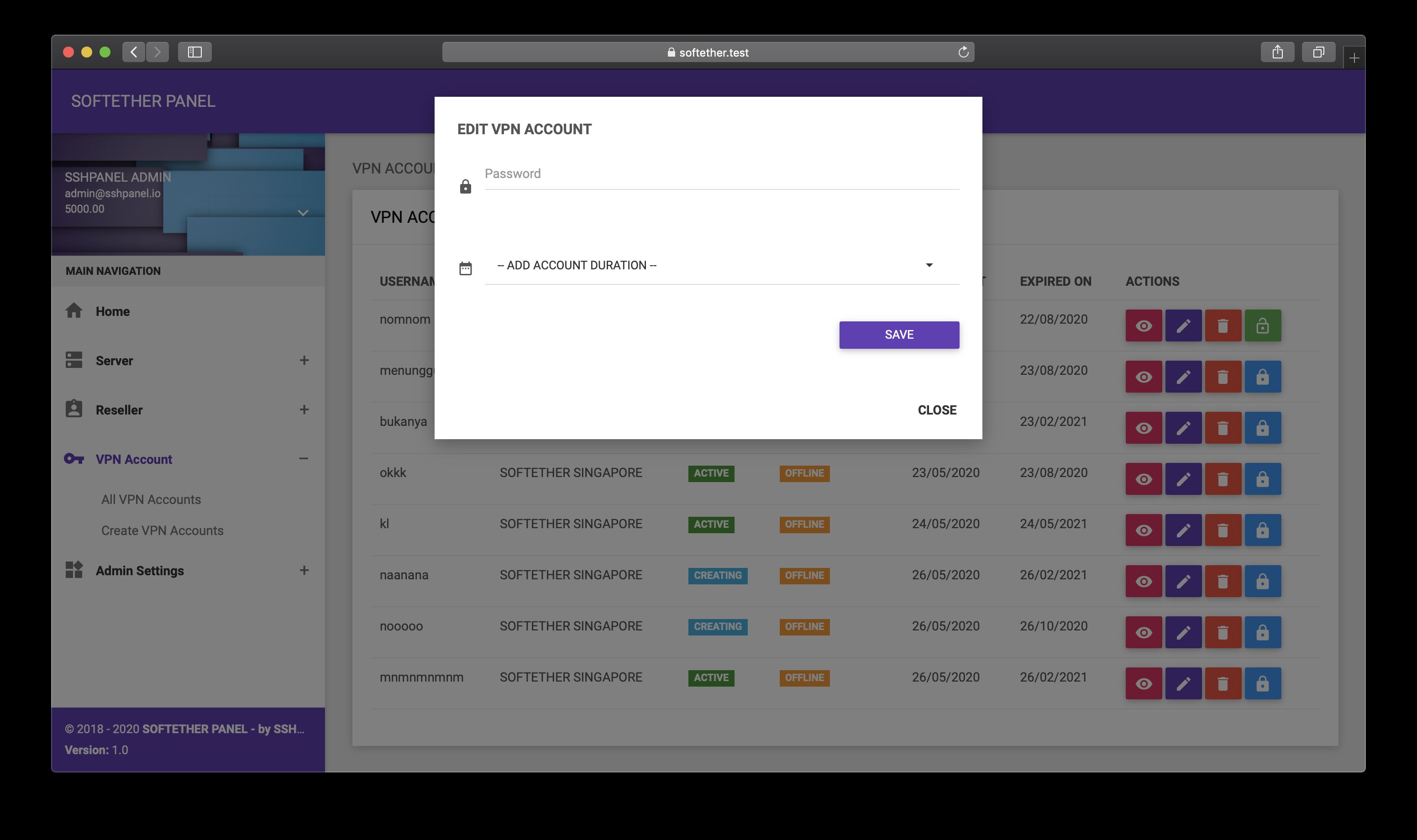Click CLOSE to dismiss the dialog

click(937, 410)
